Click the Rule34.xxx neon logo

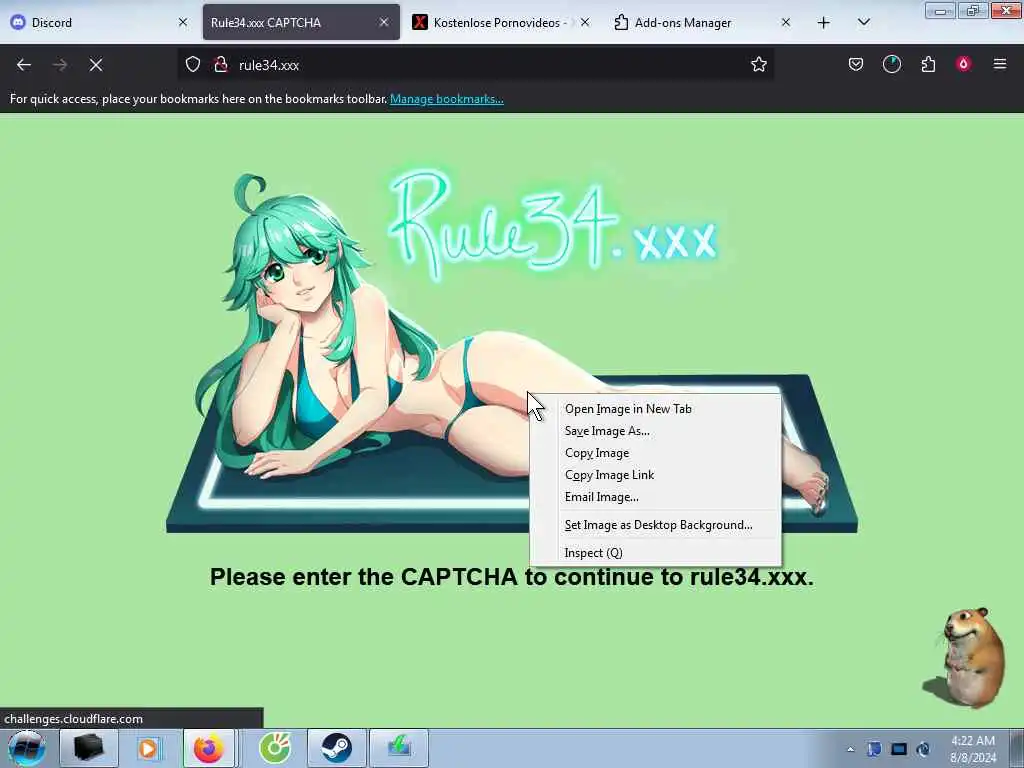point(554,225)
